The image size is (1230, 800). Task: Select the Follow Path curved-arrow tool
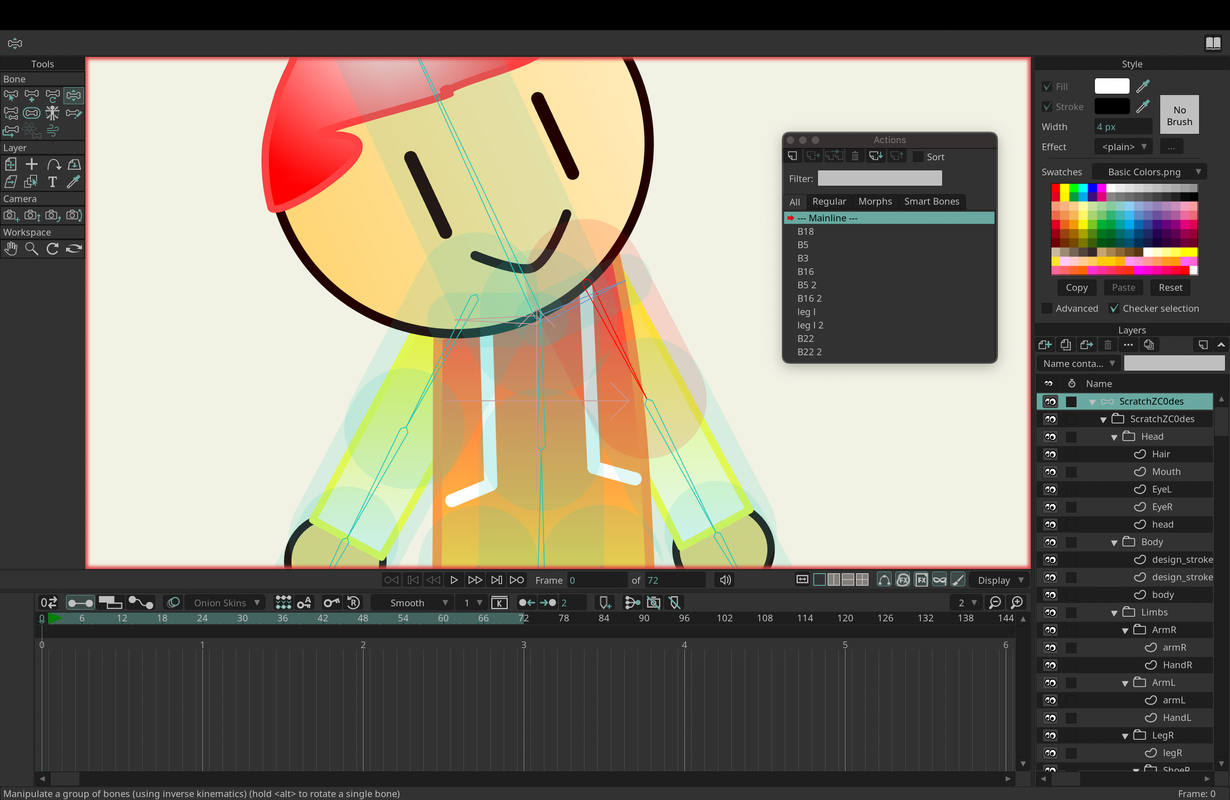[53, 165]
